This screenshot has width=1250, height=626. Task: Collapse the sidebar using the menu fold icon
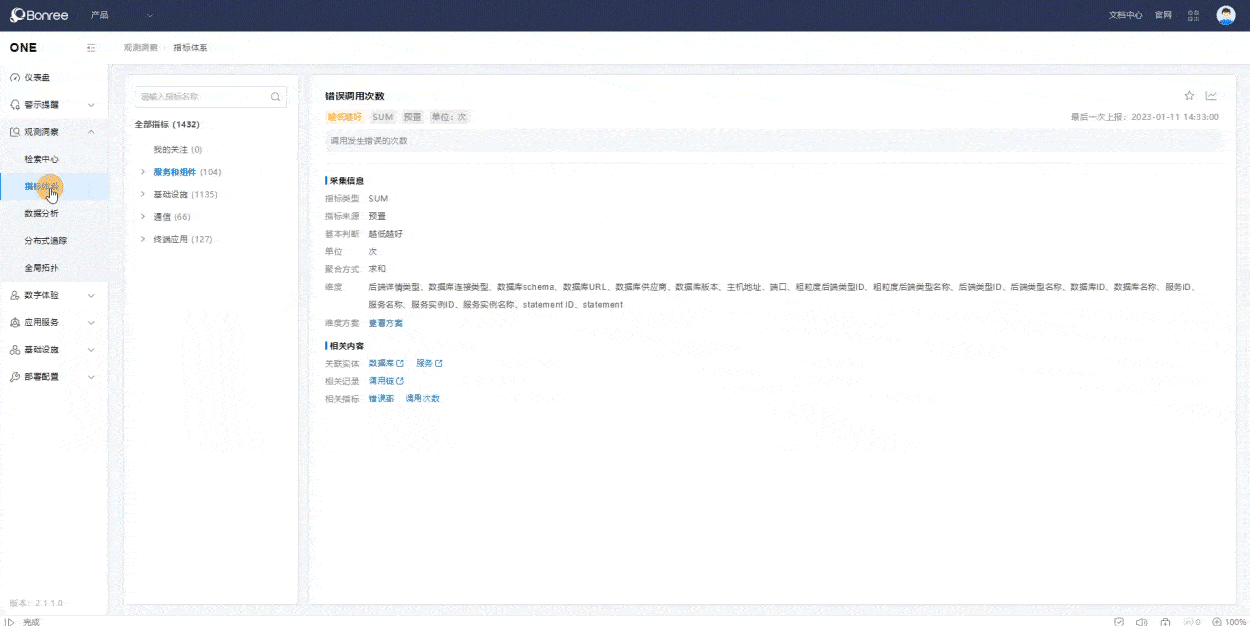point(91,48)
